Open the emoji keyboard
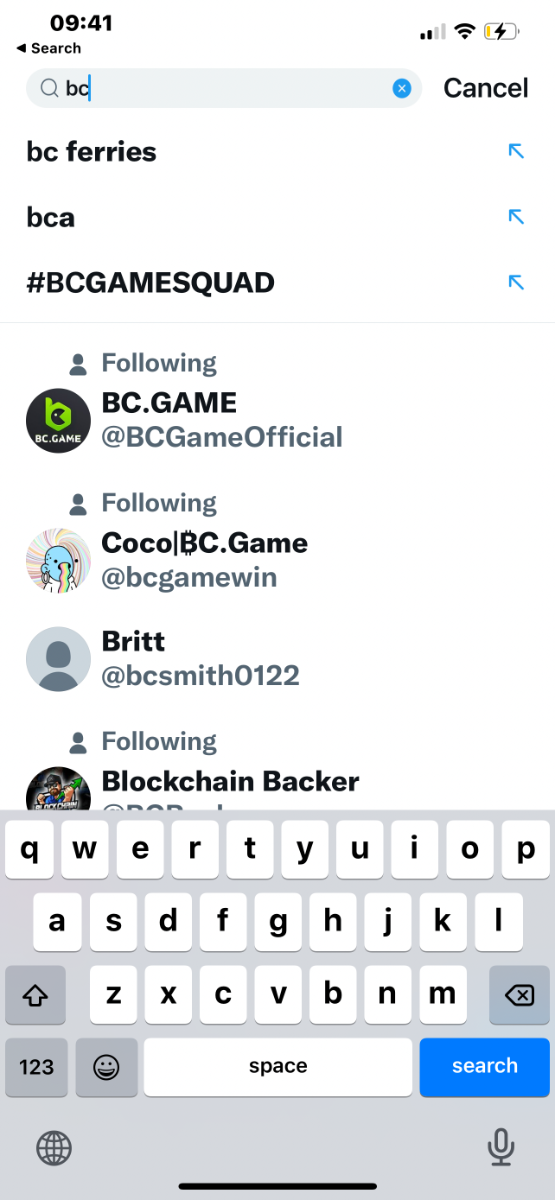 [x=106, y=1067]
